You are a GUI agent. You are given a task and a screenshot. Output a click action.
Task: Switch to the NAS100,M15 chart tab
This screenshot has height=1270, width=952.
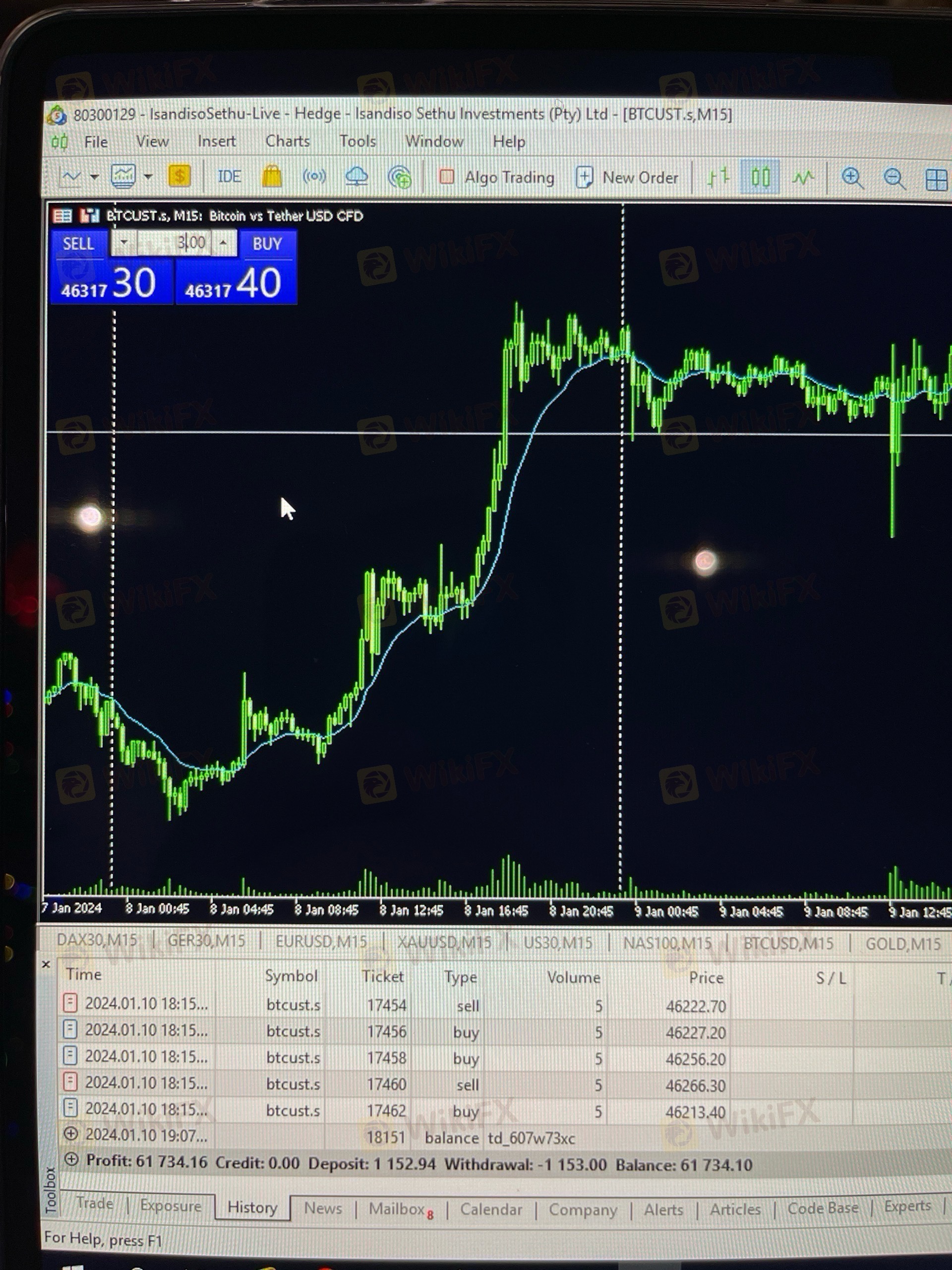click(x=667, y=943)
